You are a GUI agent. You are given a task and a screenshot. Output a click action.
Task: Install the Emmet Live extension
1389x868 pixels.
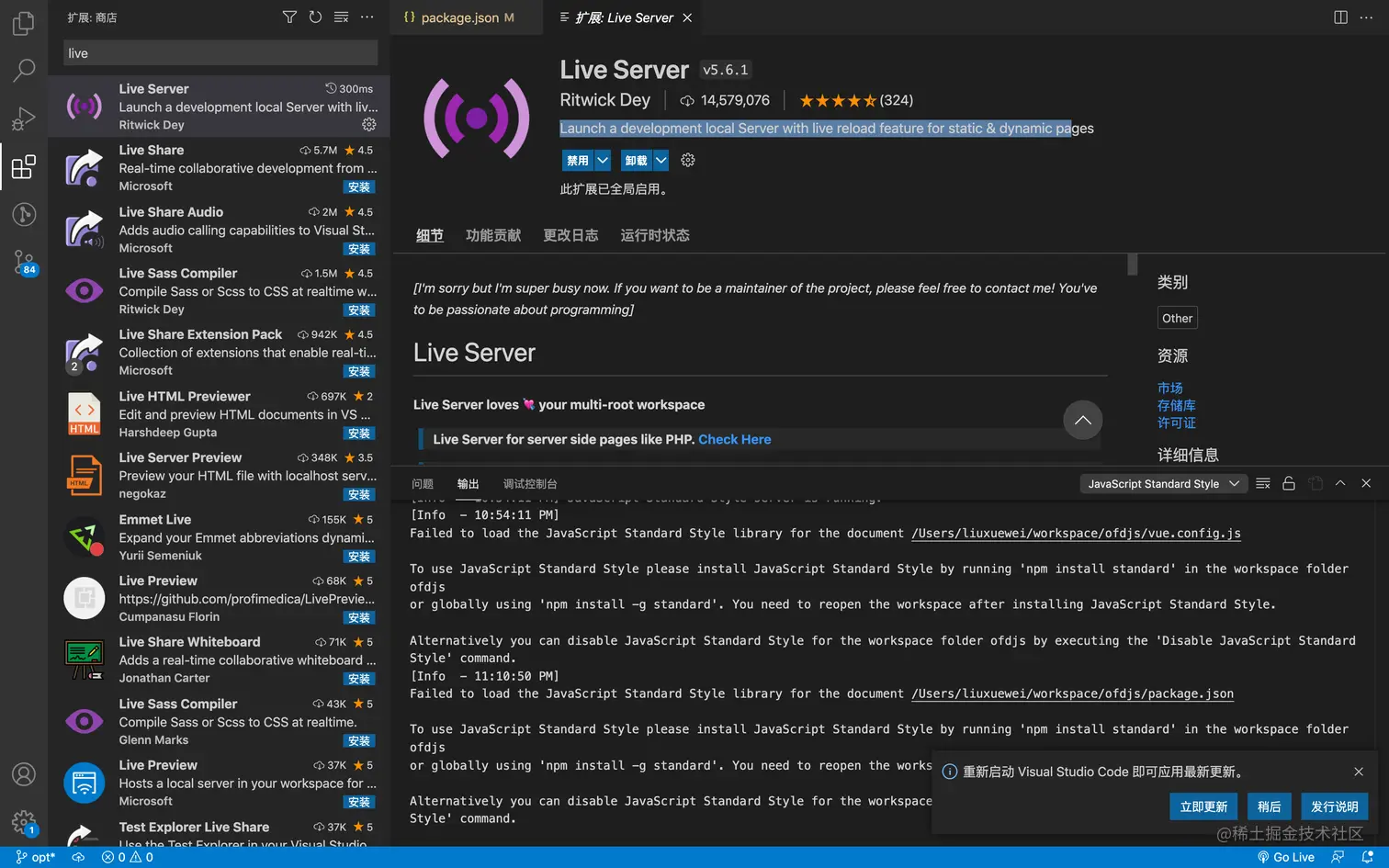tap(359, 557)
